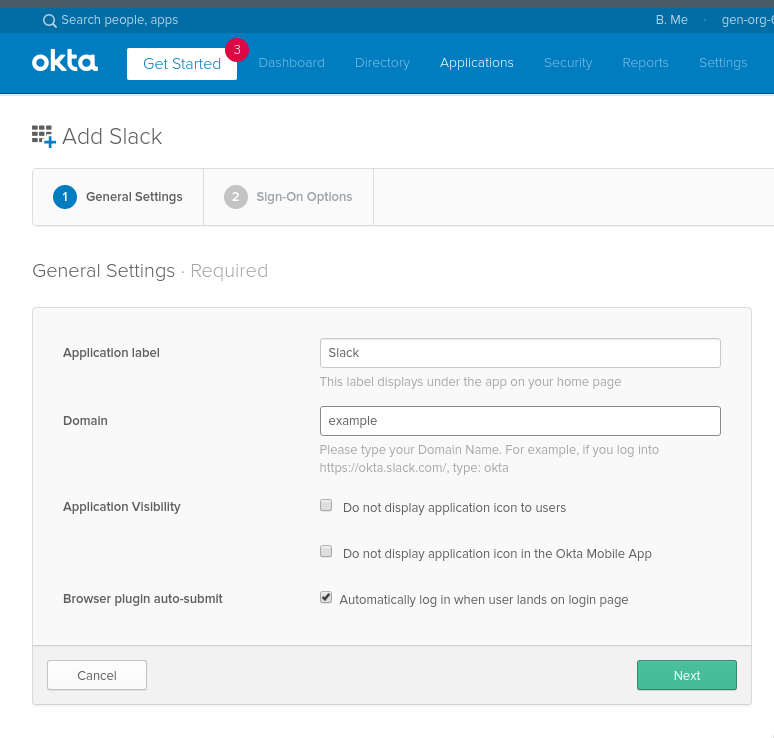Open the Directory menu
Viewport: 774px width, 738px height.
pos(382,63)
